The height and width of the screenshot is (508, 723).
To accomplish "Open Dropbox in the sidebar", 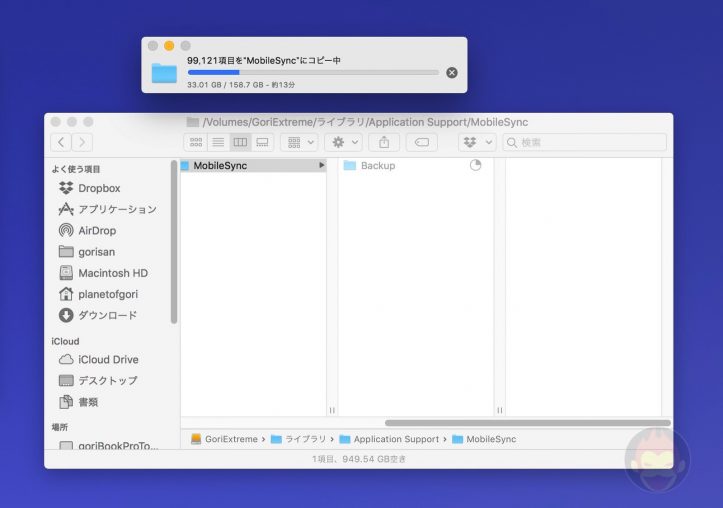I will (x=99, y=188).
